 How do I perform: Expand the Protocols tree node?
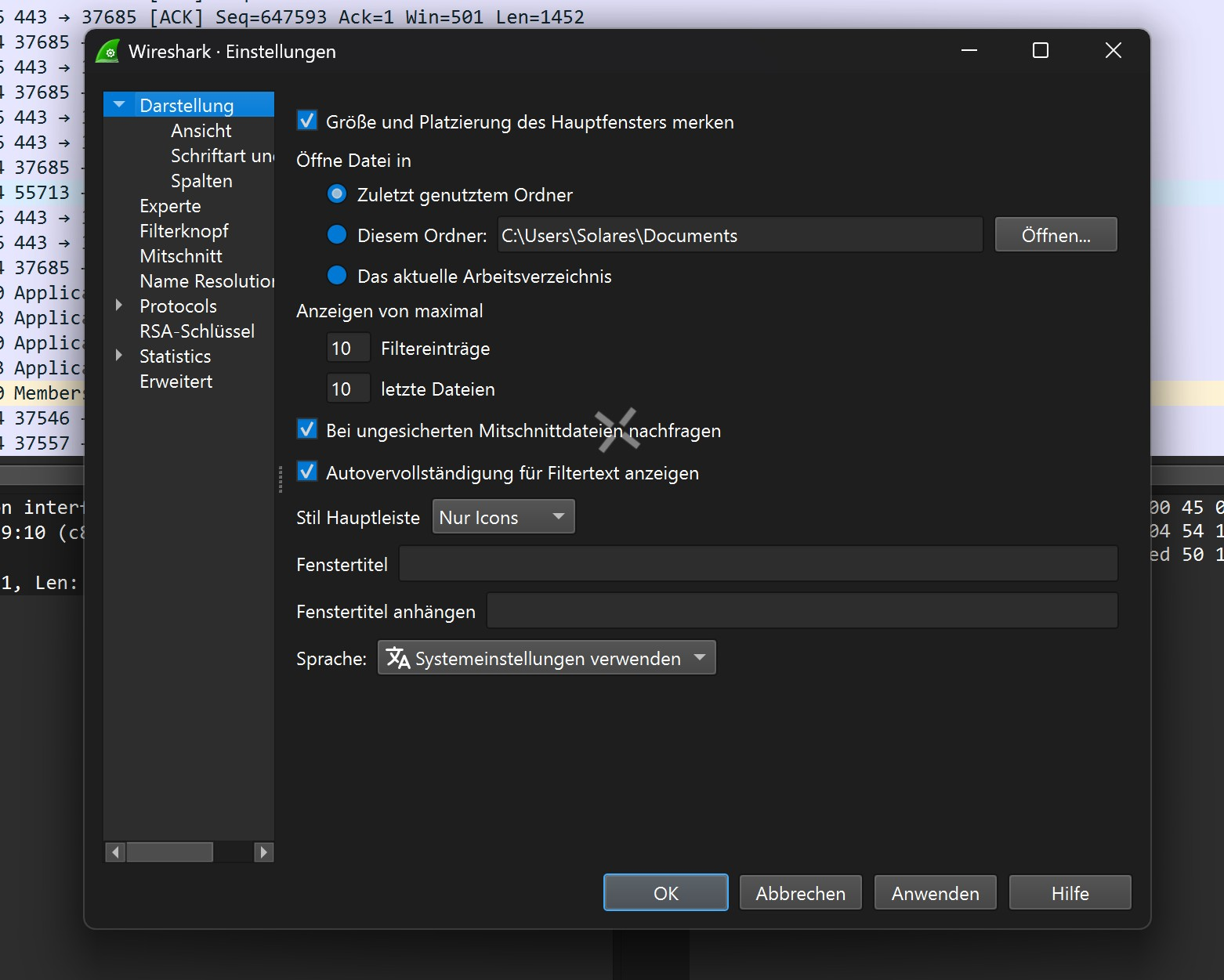pyautogui.click(x=119, y=306)
